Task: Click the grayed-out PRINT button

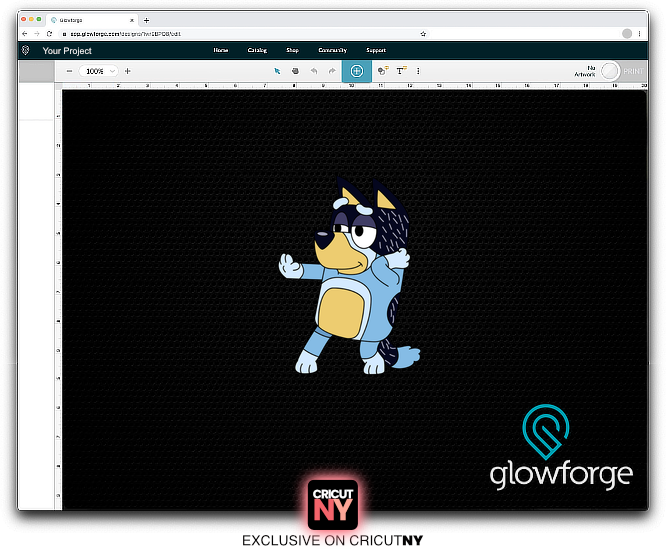Action: pyautogui.click(x=633, y=71)
